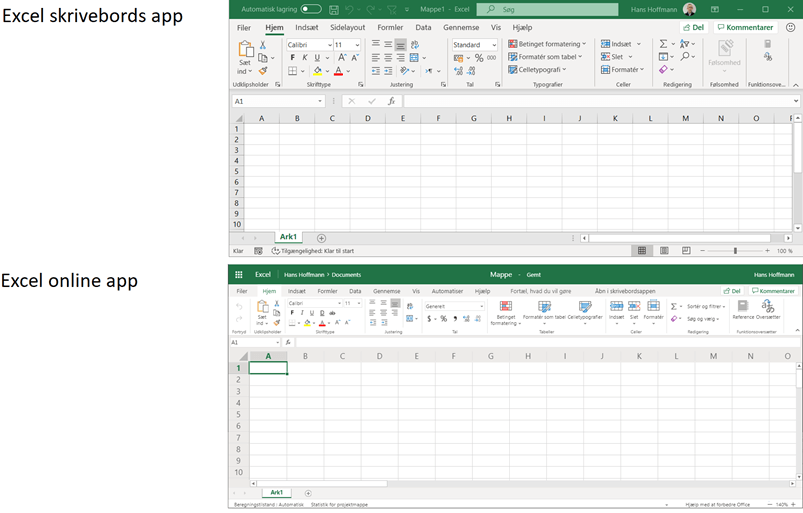Click Slet cells button in desktop Excel
Viewport: 803px width, 513px height.
pyautogui.click(x=612, y=57)
